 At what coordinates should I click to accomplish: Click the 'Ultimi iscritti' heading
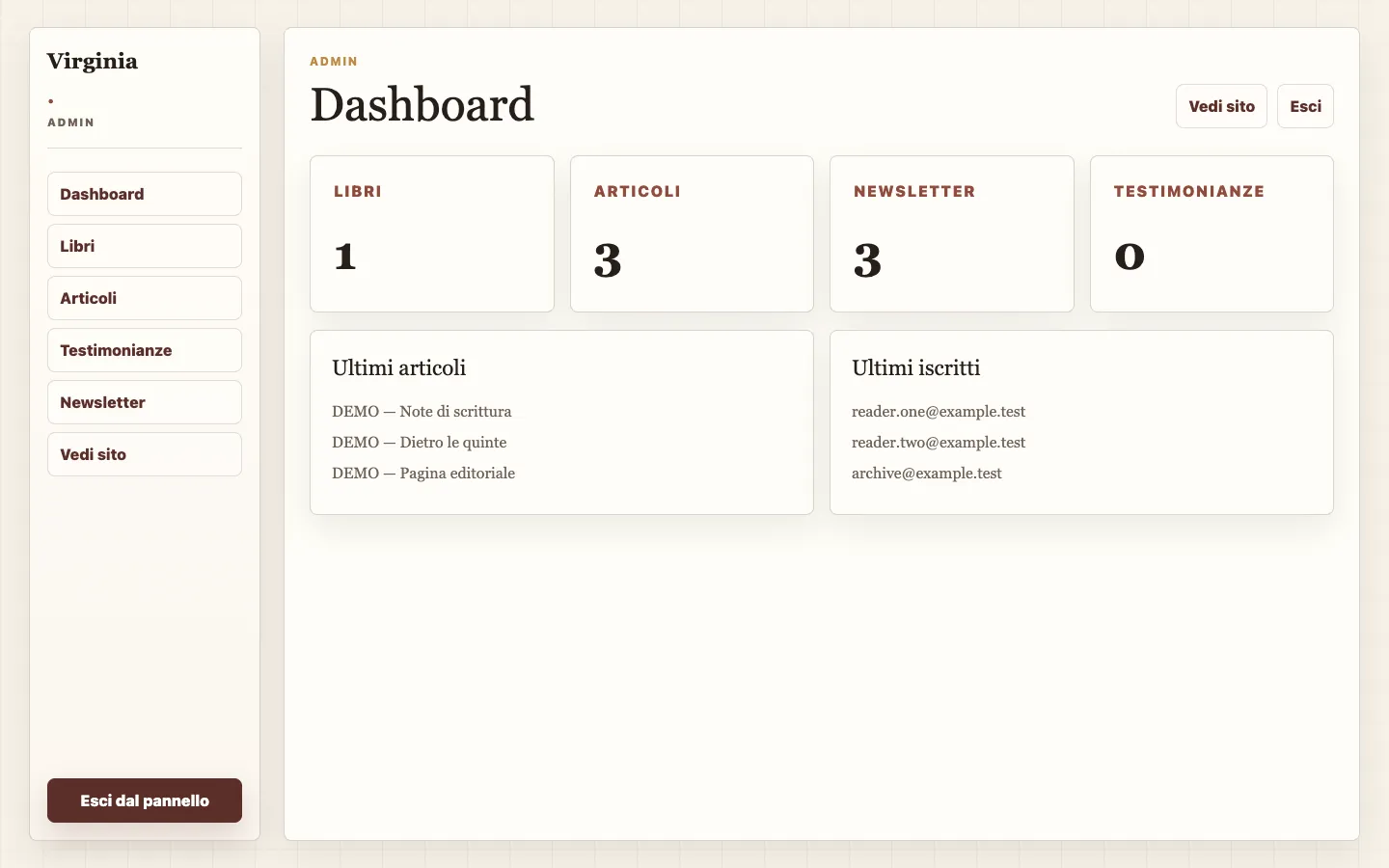916,367
